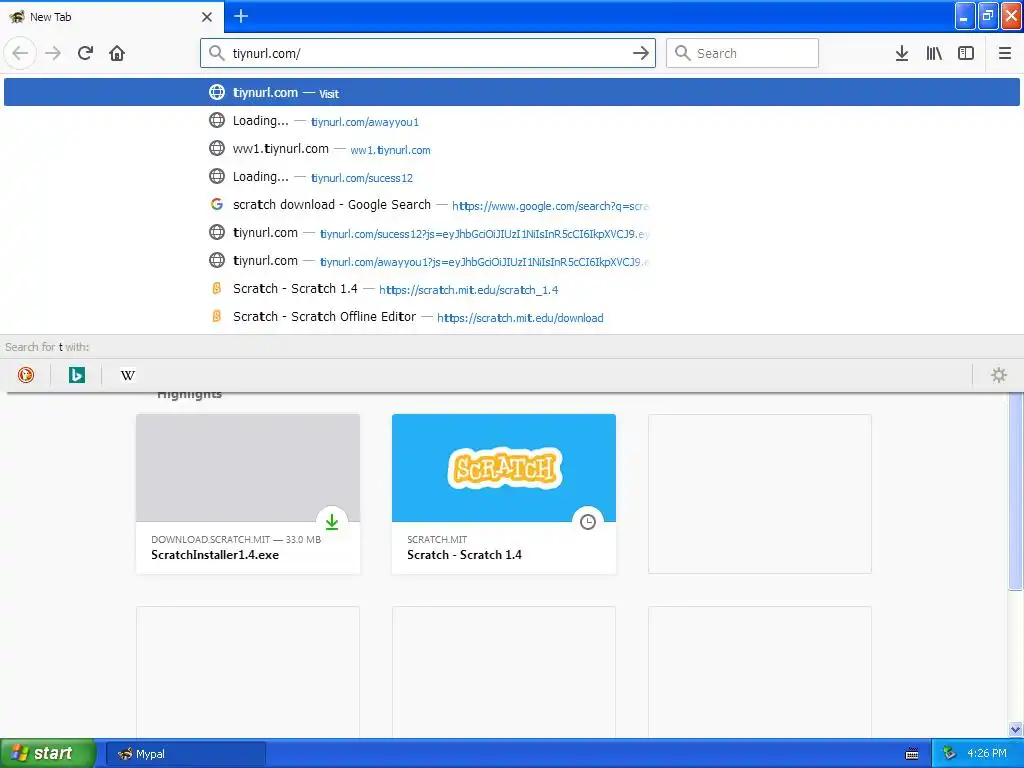The width and height of the screenshot is (1024, 768).
Task: Click the system tray notification icon
Action: coord(950,754)
